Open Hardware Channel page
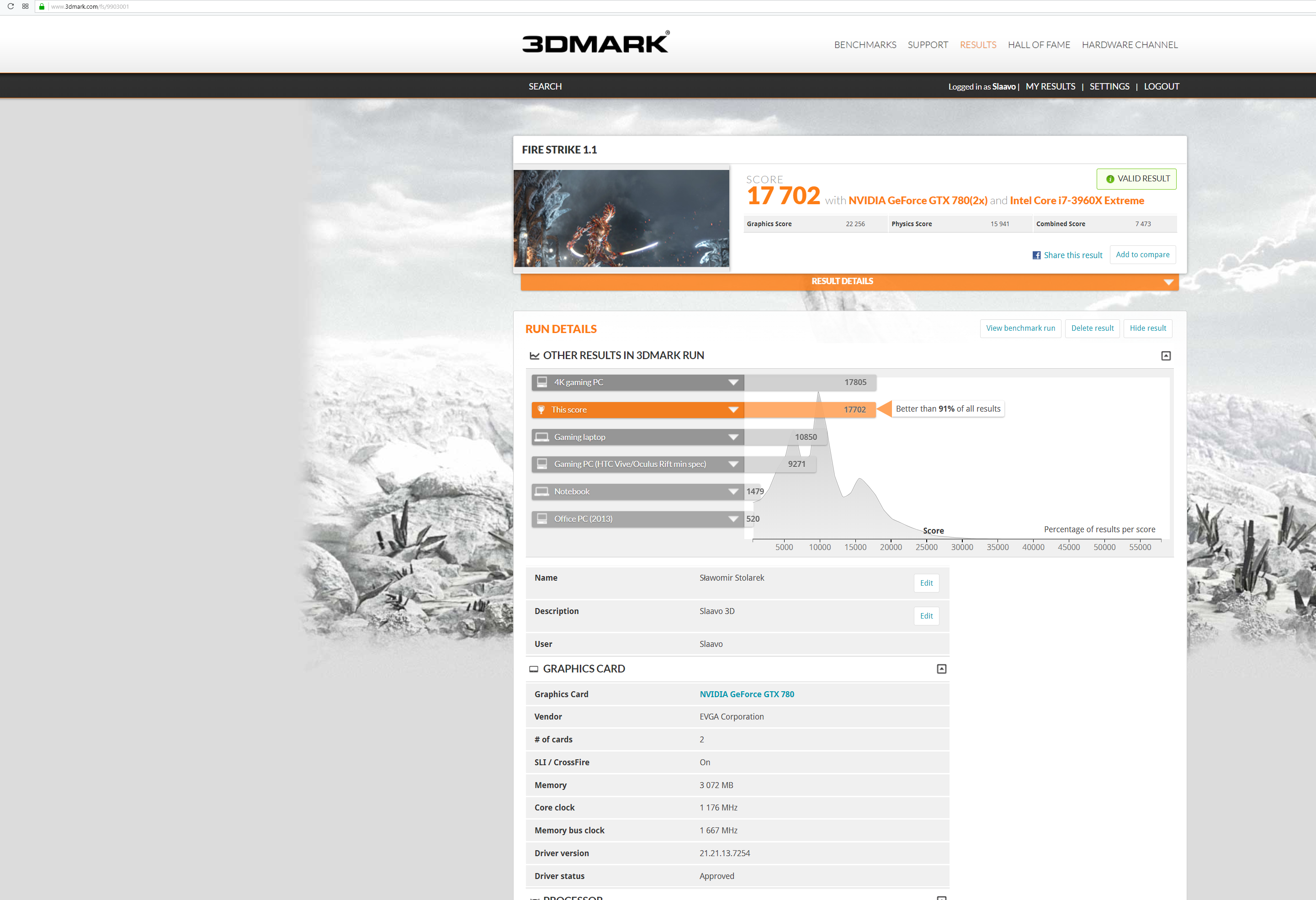1316x900 pixels. point(1129,45)
